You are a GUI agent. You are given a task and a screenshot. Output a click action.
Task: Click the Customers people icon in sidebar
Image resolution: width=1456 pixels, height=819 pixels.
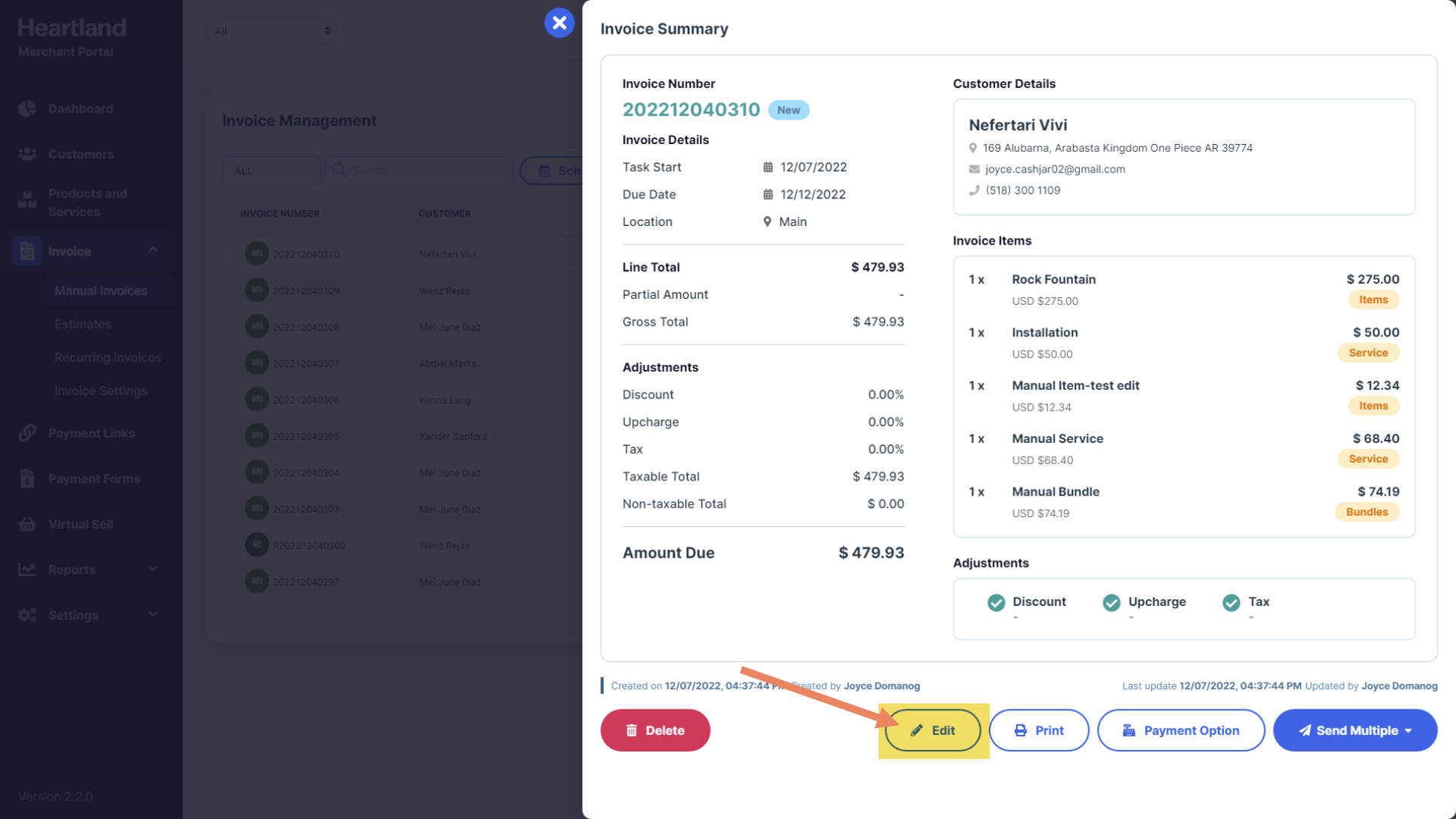coord(27,154)
